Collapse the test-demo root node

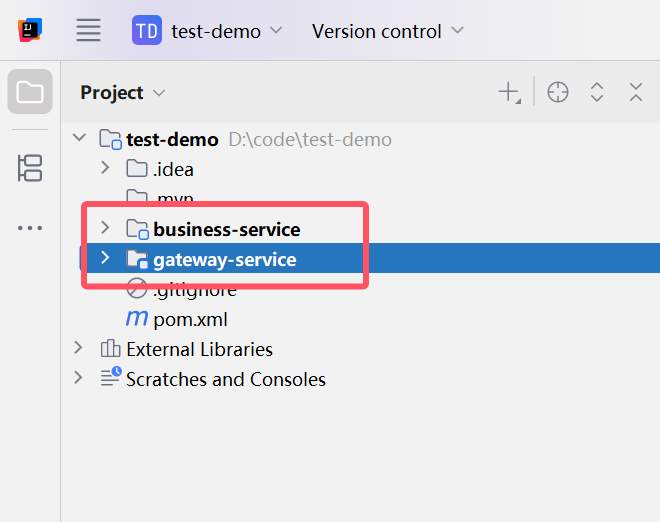[x=80, y=139]
